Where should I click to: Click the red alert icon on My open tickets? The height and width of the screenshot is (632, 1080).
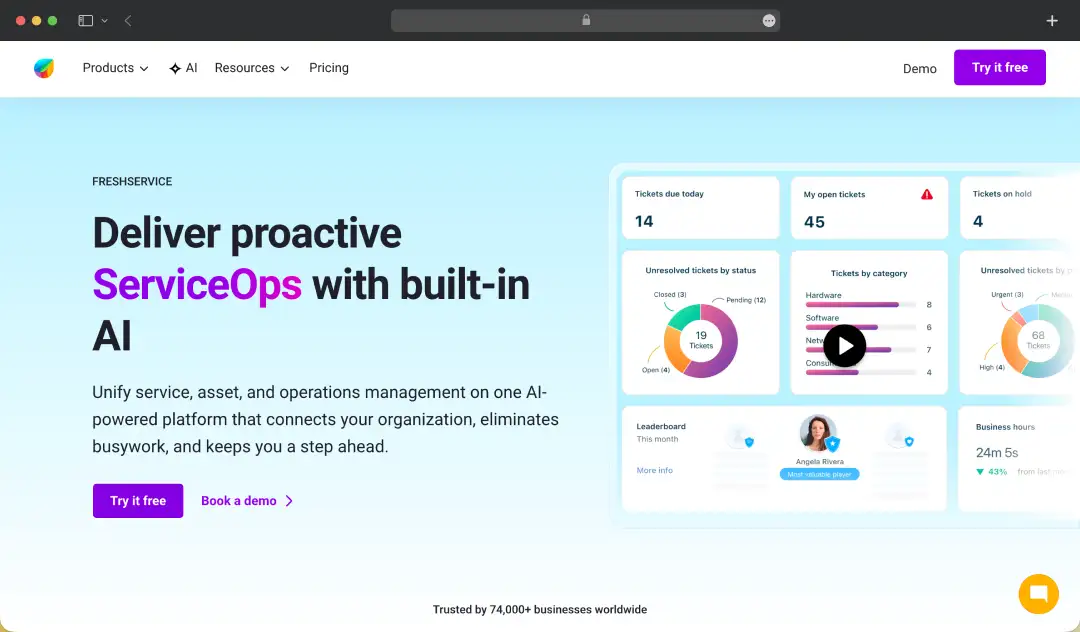coord(927,195)
